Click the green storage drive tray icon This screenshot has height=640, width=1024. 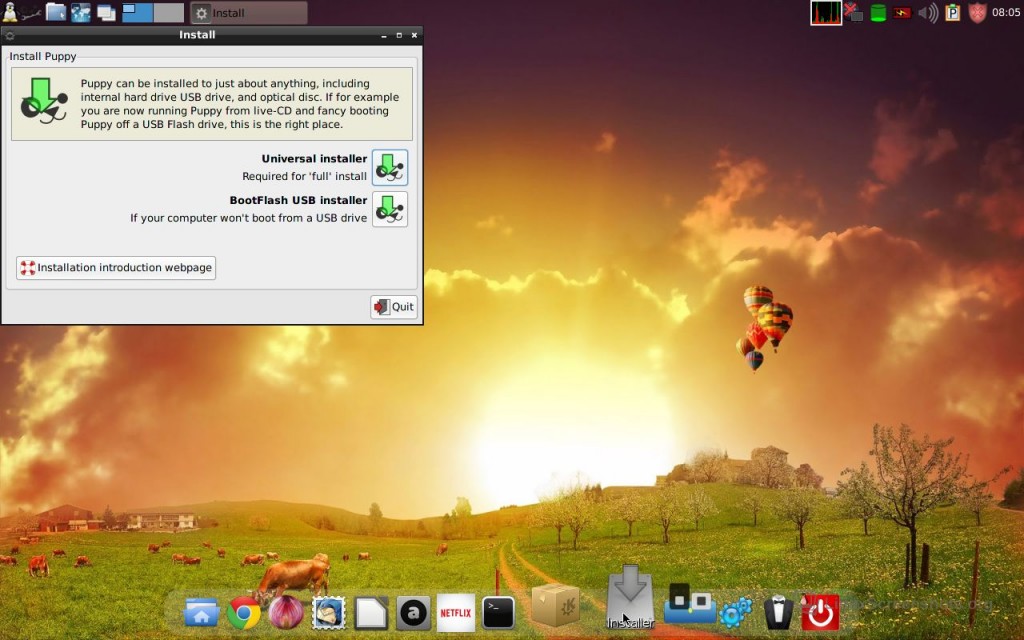878,13
